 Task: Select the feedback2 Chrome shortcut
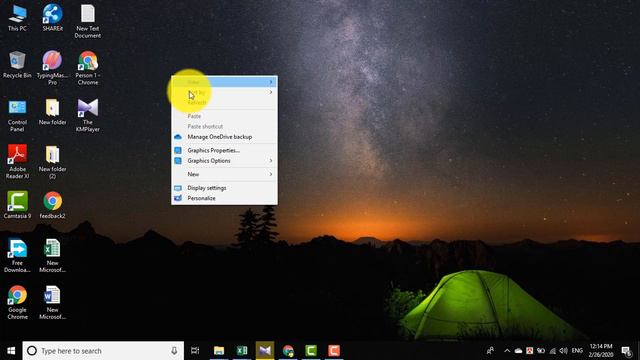tap(52, 205)
